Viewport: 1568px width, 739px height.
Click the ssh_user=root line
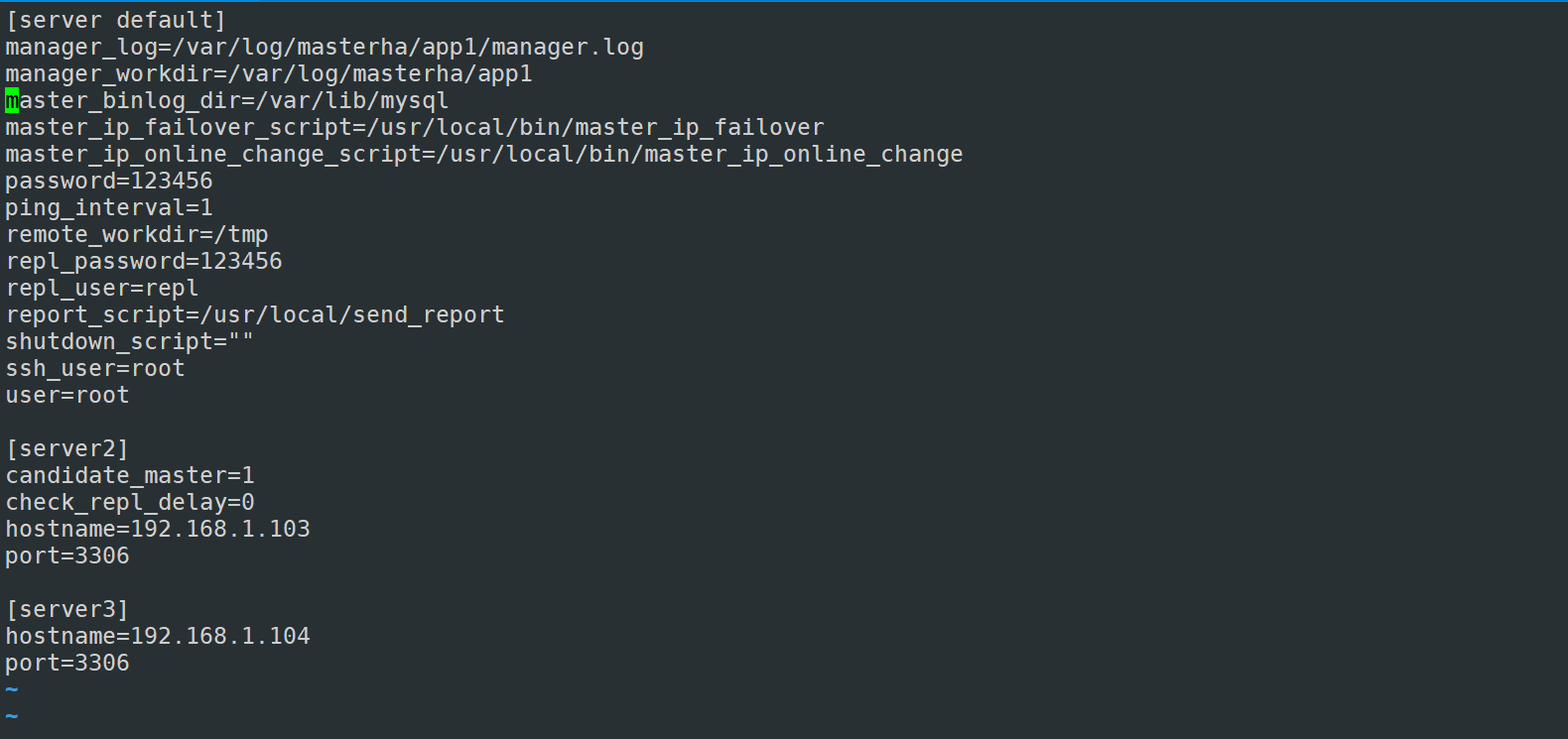[x=95, y=369]
